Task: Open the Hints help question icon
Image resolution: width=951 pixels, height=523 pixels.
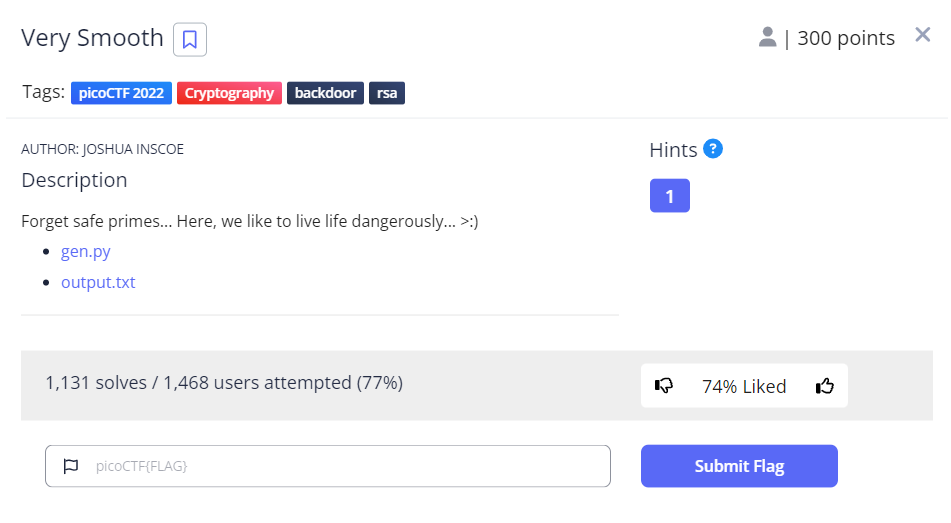Action: (713, 149)
